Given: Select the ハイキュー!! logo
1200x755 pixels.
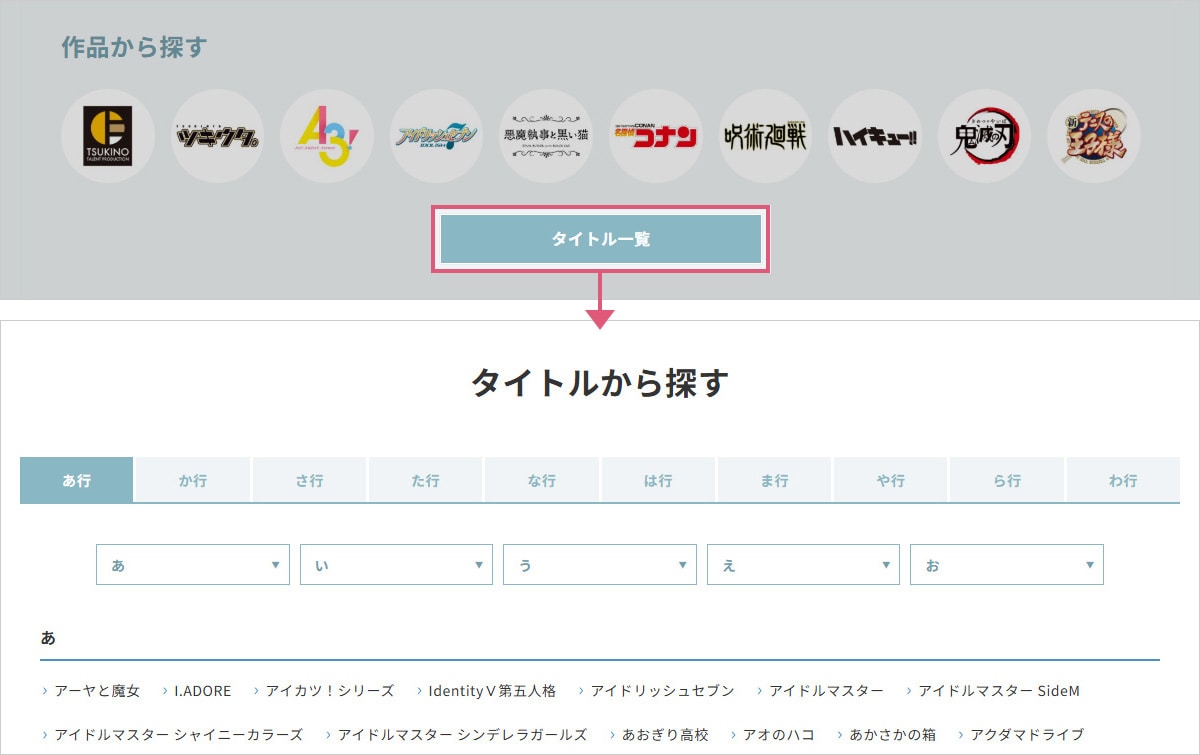Looking at the screenshot, I should [874, 136].
